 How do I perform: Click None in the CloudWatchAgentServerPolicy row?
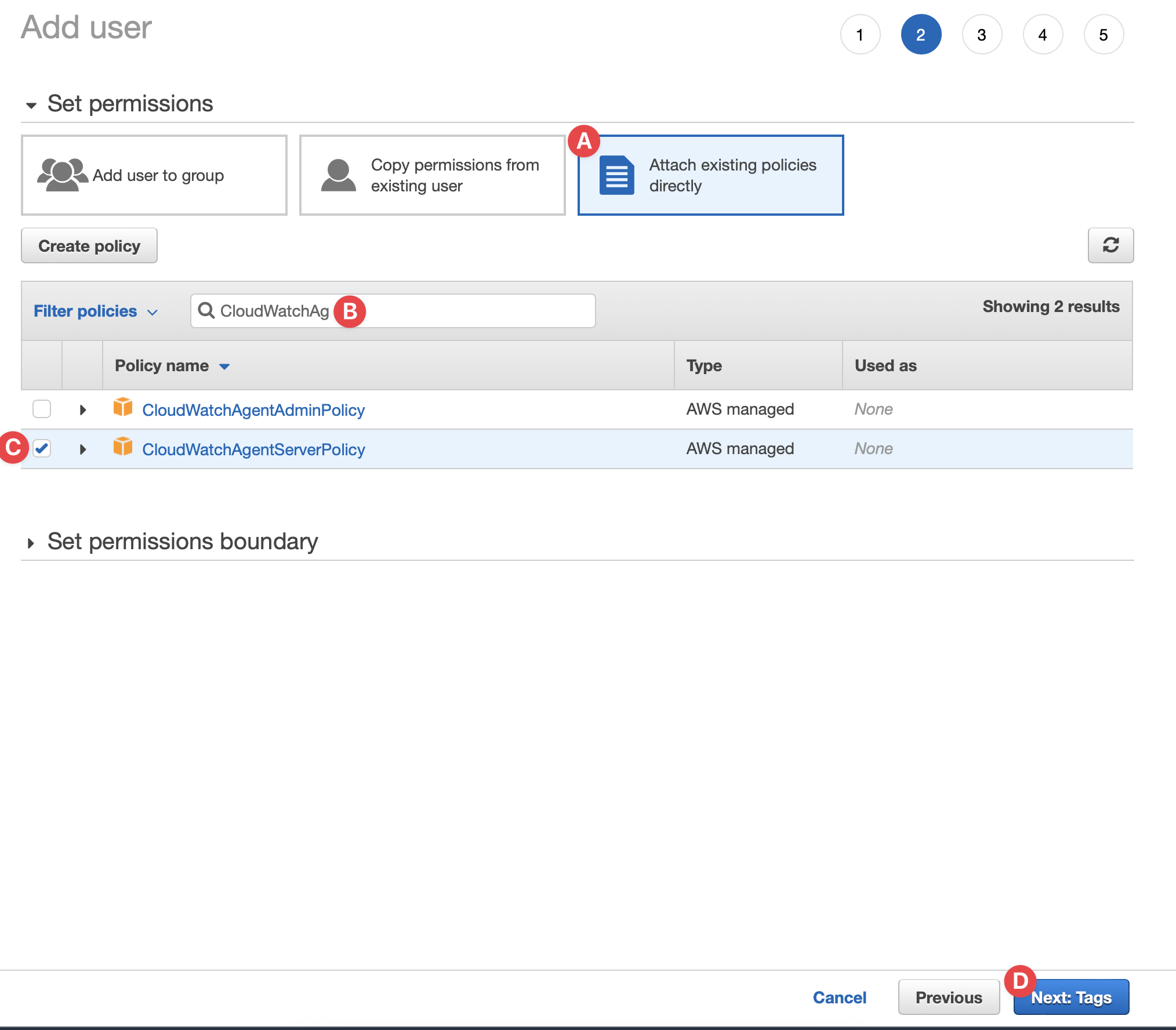[873, 448]
